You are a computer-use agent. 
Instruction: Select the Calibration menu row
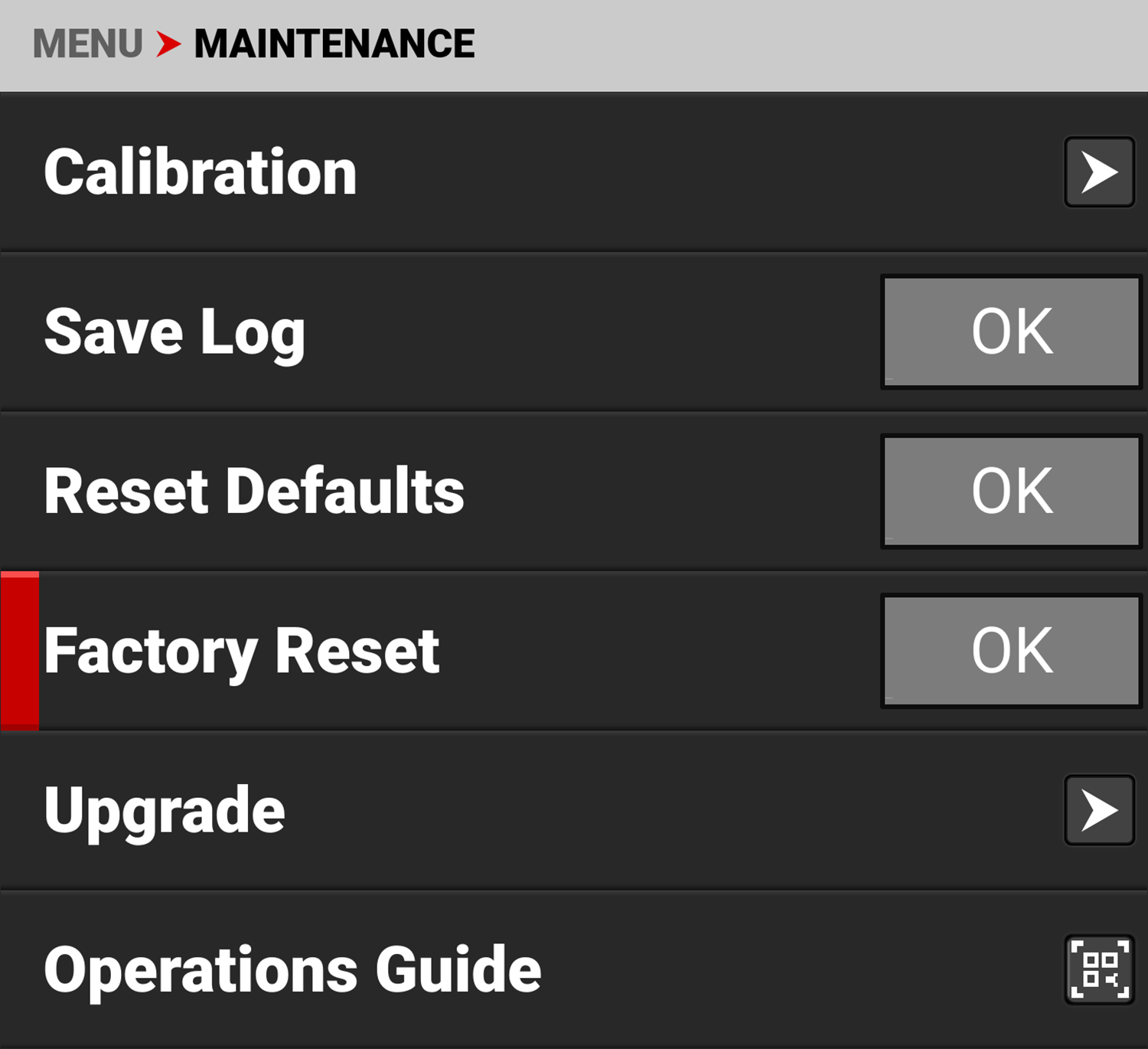pyautogui.click(x=574, y=172)
